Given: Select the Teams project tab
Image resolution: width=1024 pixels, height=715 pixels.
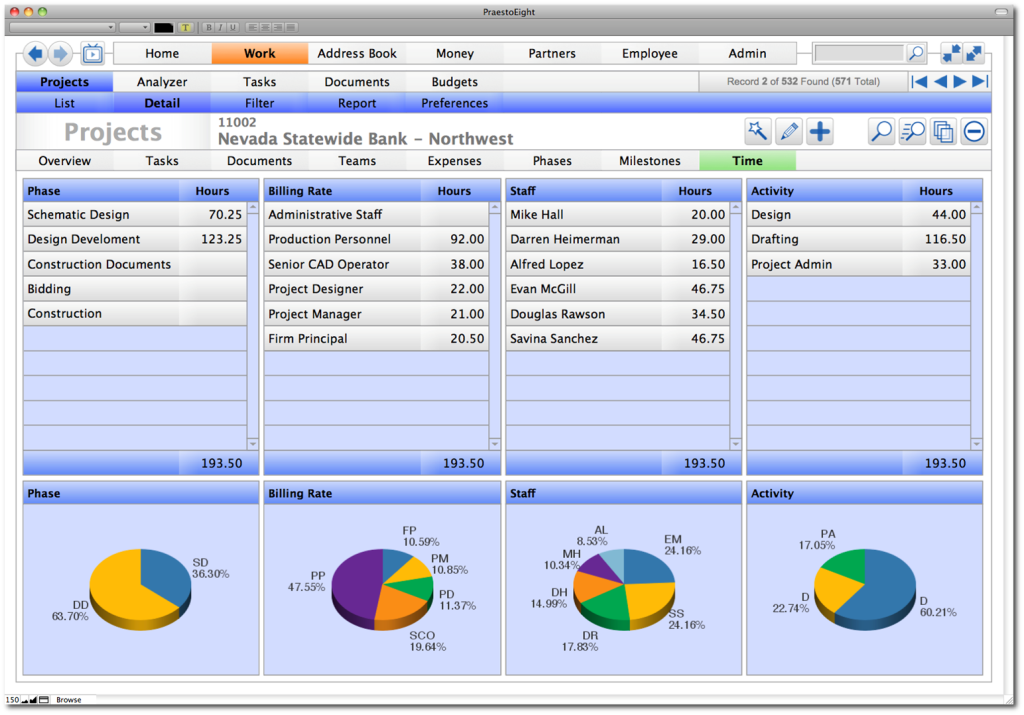Looking at the screenshot, I should click(x=357, y=161).
